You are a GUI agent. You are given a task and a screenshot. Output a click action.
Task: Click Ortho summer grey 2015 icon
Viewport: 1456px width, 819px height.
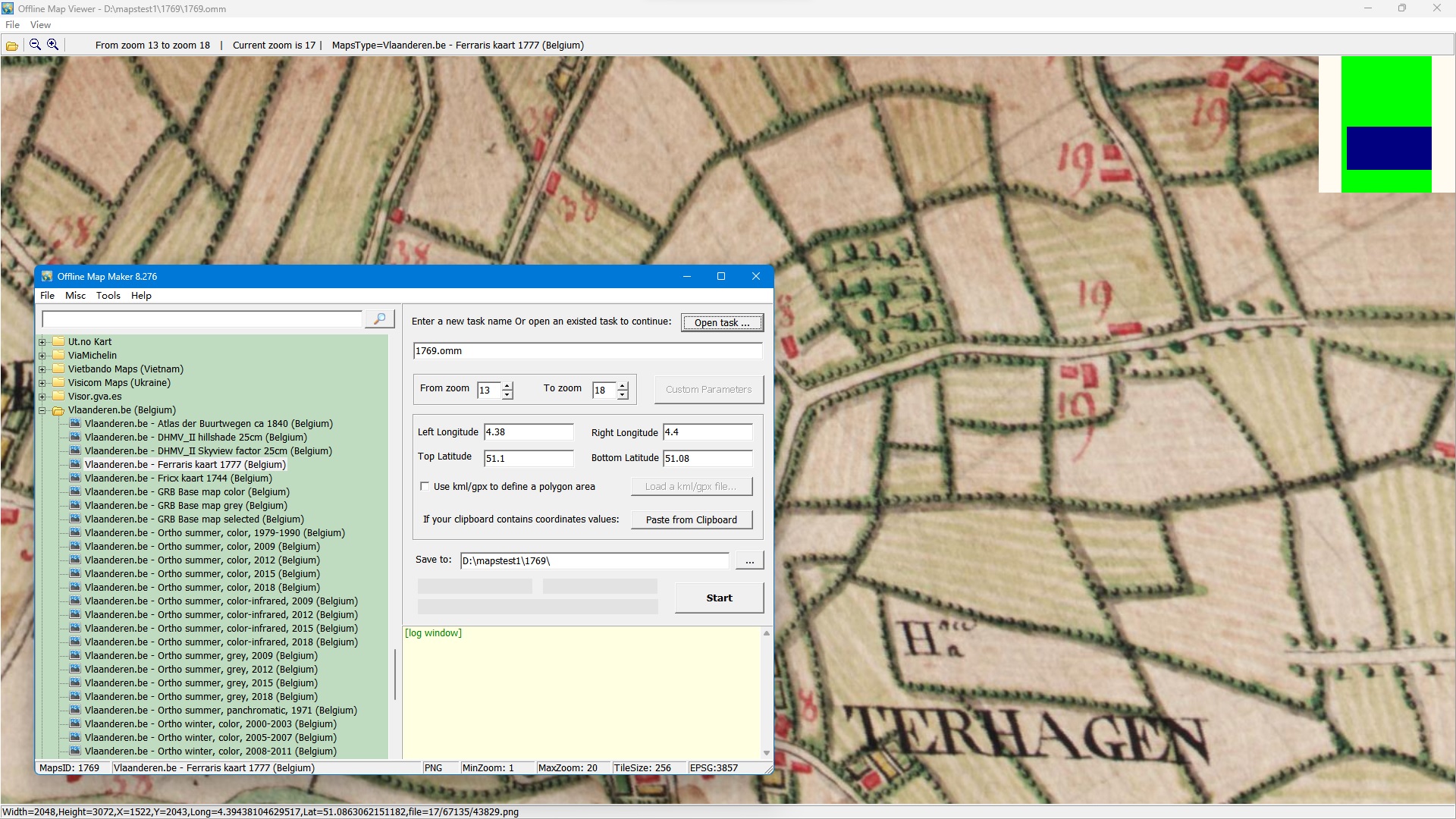(x=75, y=682)
